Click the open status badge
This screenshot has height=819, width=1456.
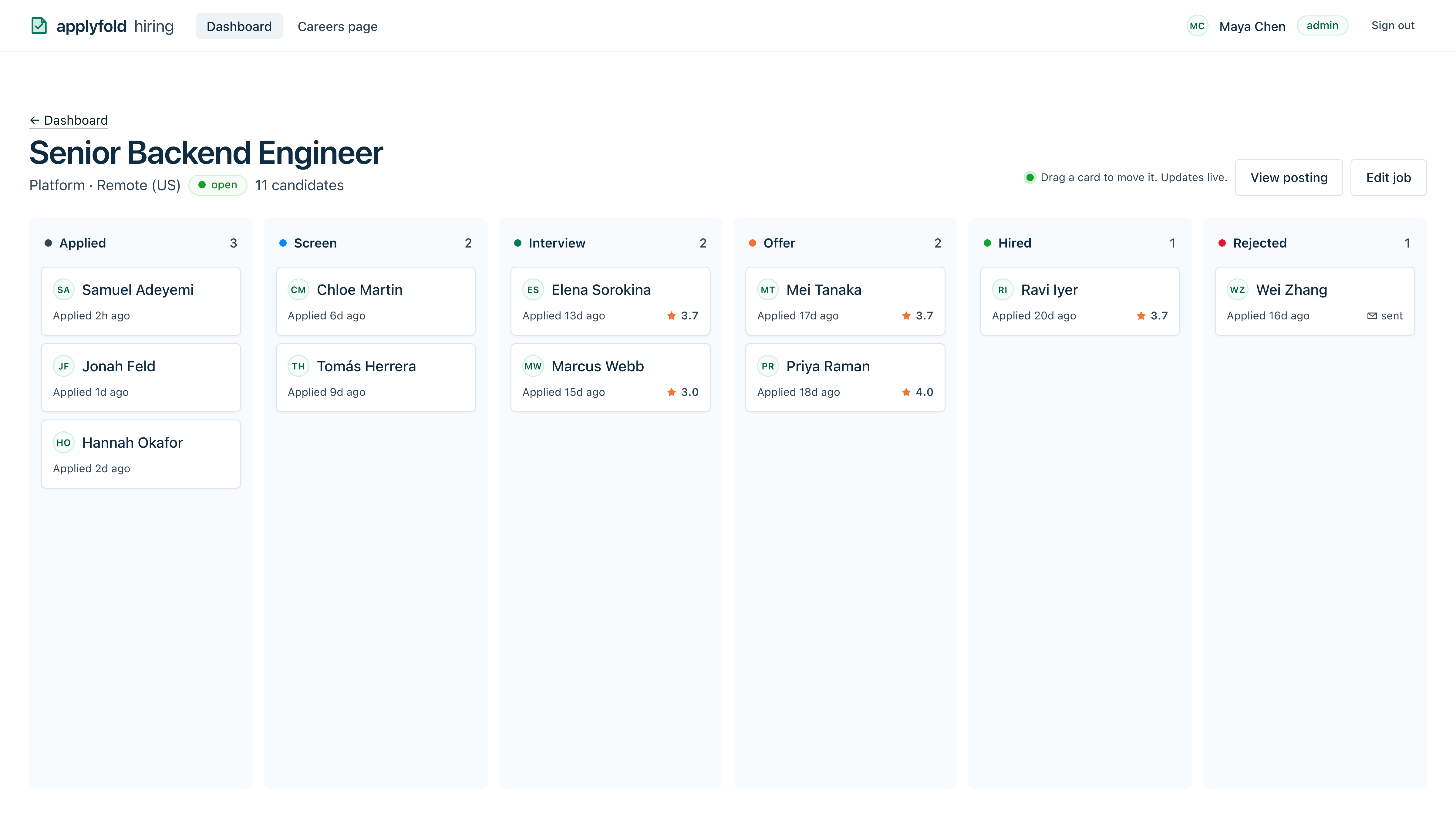pyautogui.click(x=217, y=185)
